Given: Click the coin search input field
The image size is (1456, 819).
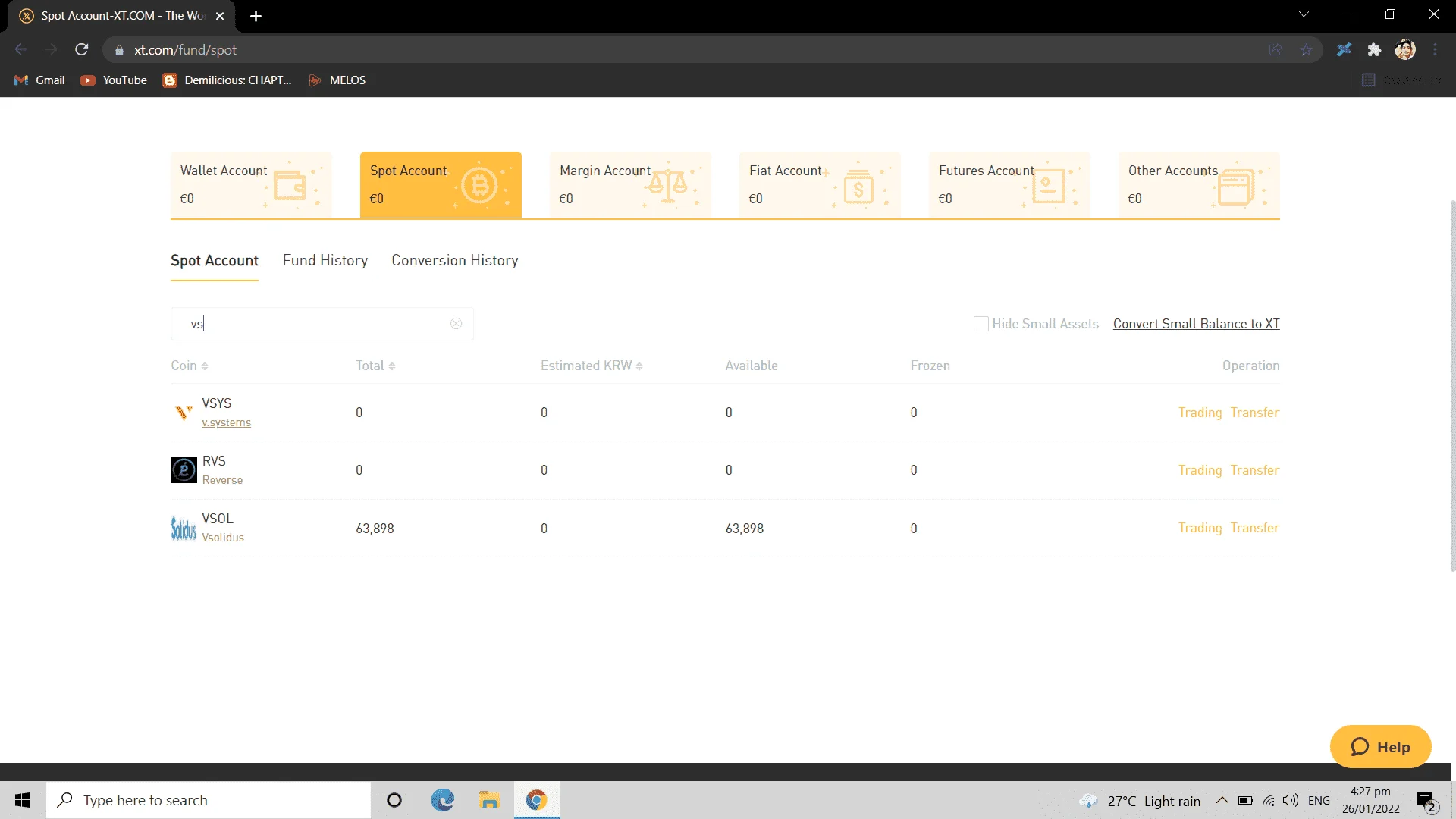Looking at the screenshot, I should click(322, 324).
